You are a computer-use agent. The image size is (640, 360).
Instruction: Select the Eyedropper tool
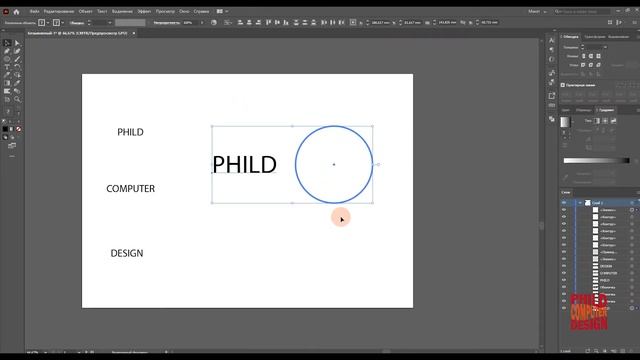point(17,83)
